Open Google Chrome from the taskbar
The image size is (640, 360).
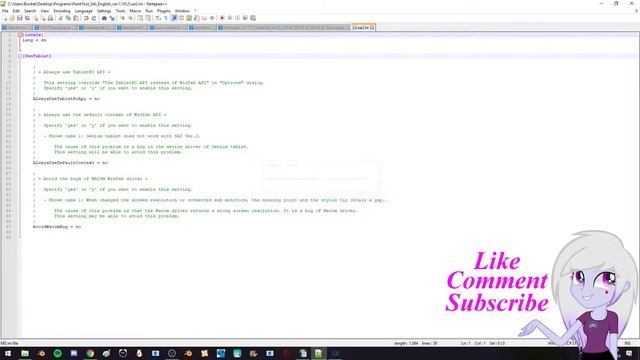[x=90, y=353]
